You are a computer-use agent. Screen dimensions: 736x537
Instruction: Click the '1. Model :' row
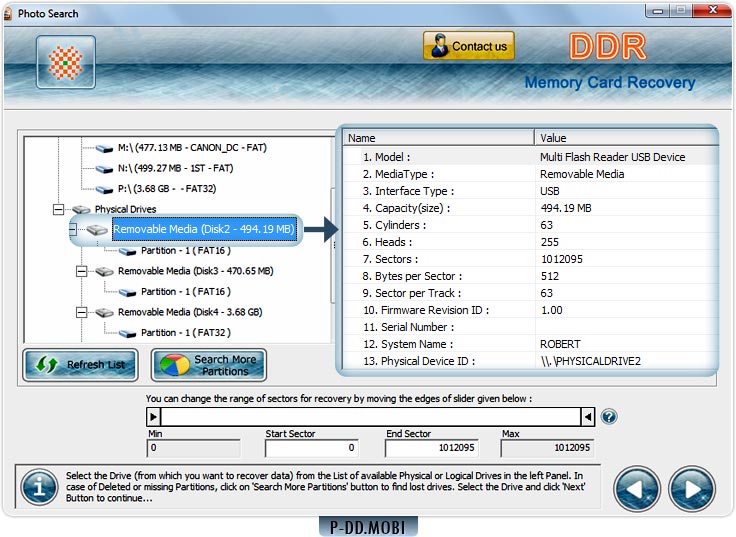pos(530,157)
